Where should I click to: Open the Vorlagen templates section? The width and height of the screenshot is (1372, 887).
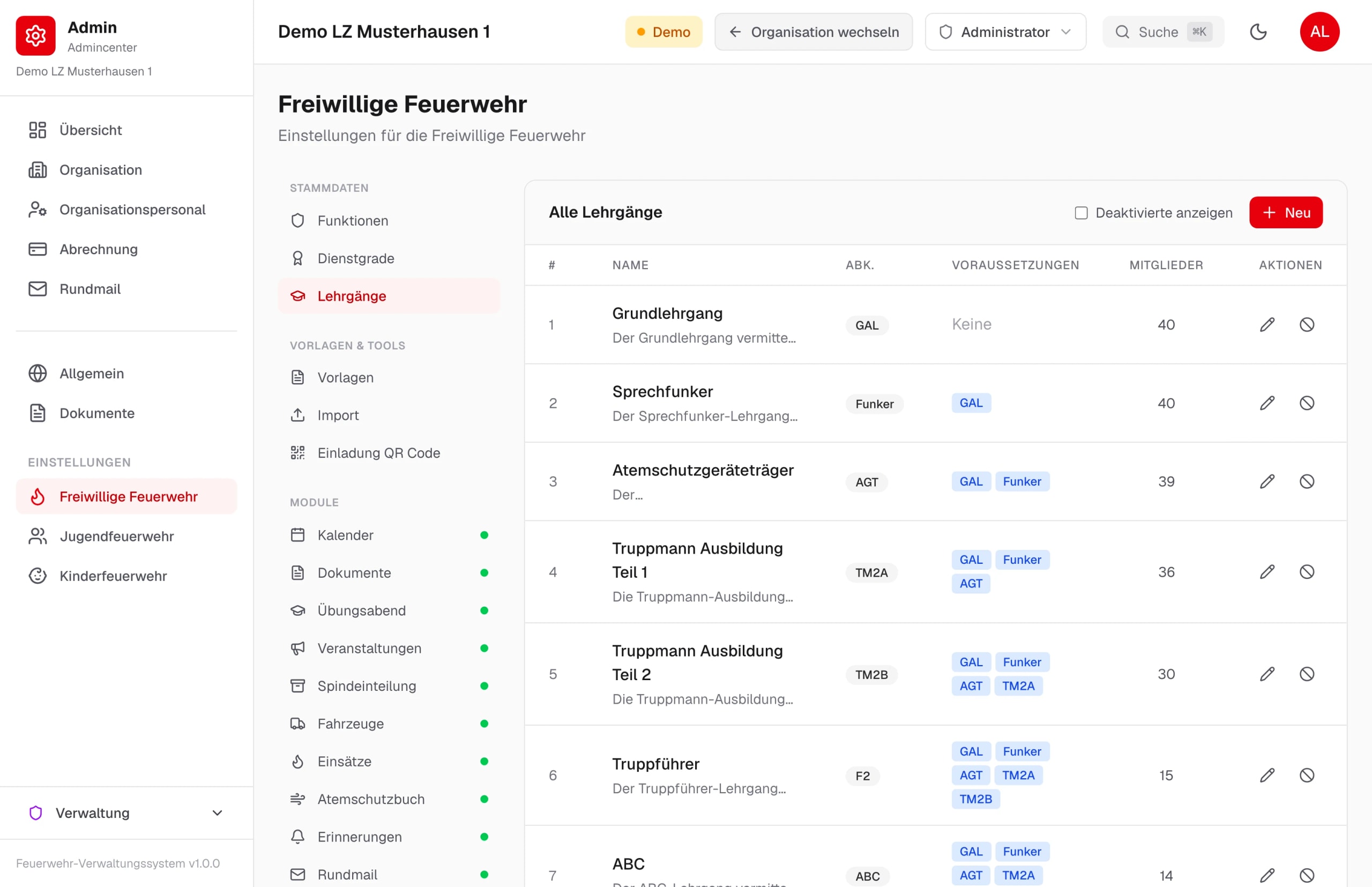[389, 377]
